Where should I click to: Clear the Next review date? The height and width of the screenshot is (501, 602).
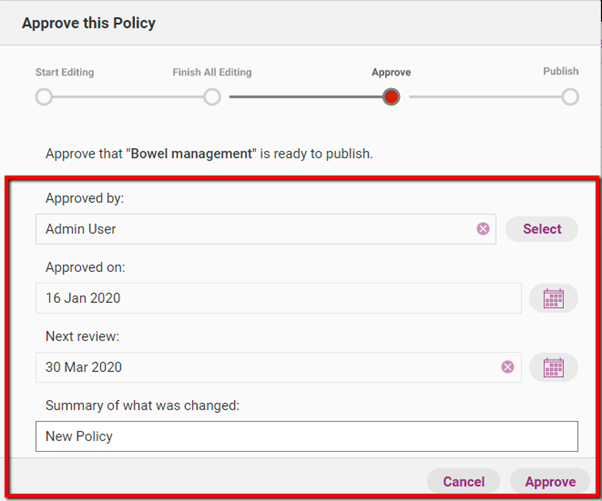(x=507, y=367)
